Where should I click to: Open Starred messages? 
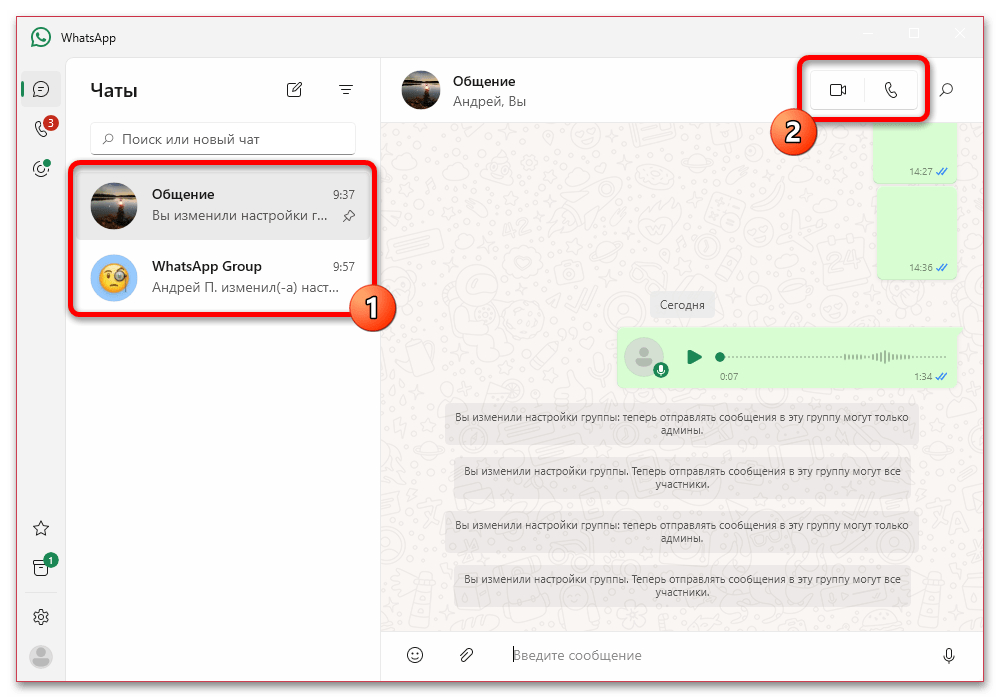[41, 528]
